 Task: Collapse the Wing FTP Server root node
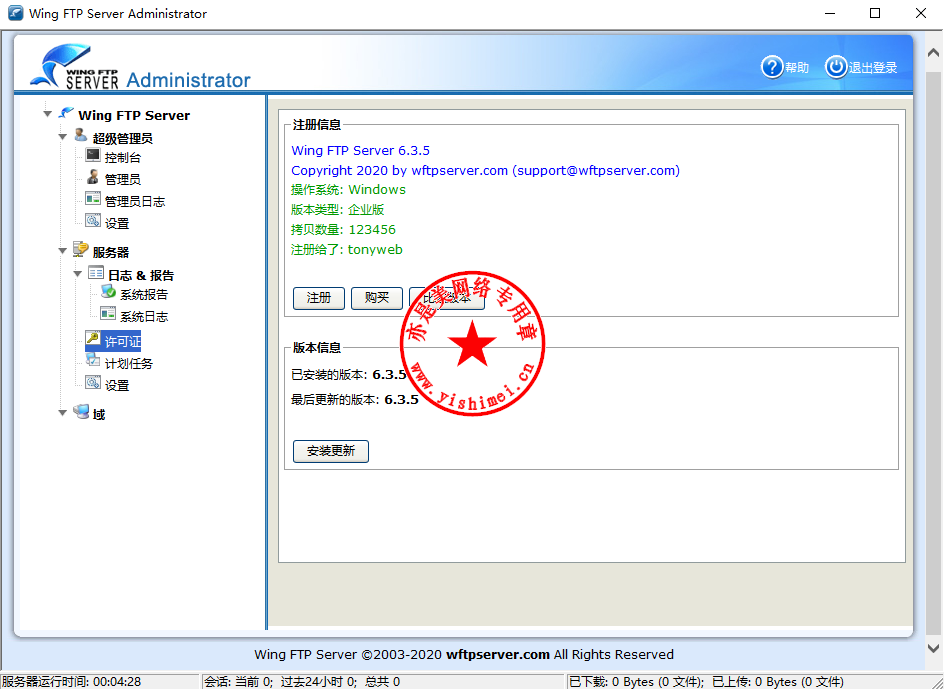pyautogui.click(x=48, y=113)
